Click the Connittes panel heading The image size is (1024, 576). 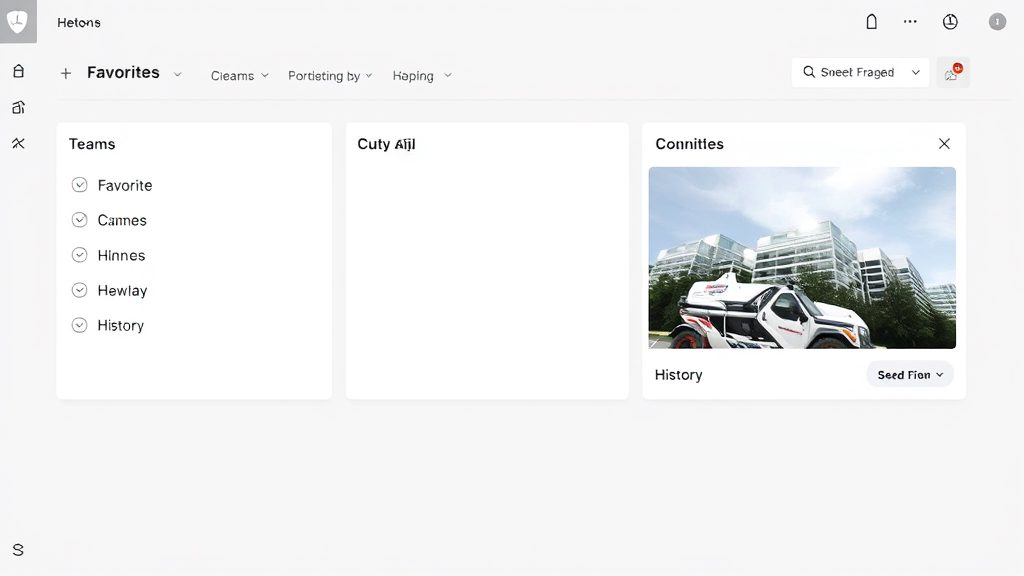click(x=690, y=144)
